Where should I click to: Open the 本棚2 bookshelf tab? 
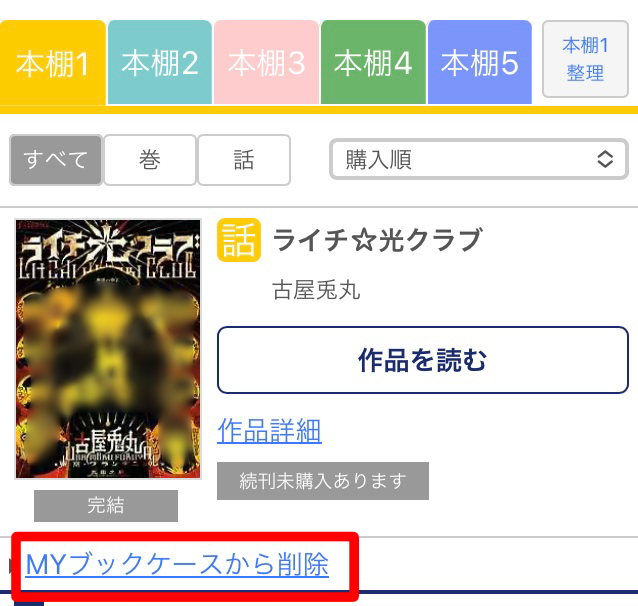pos(160,62)
